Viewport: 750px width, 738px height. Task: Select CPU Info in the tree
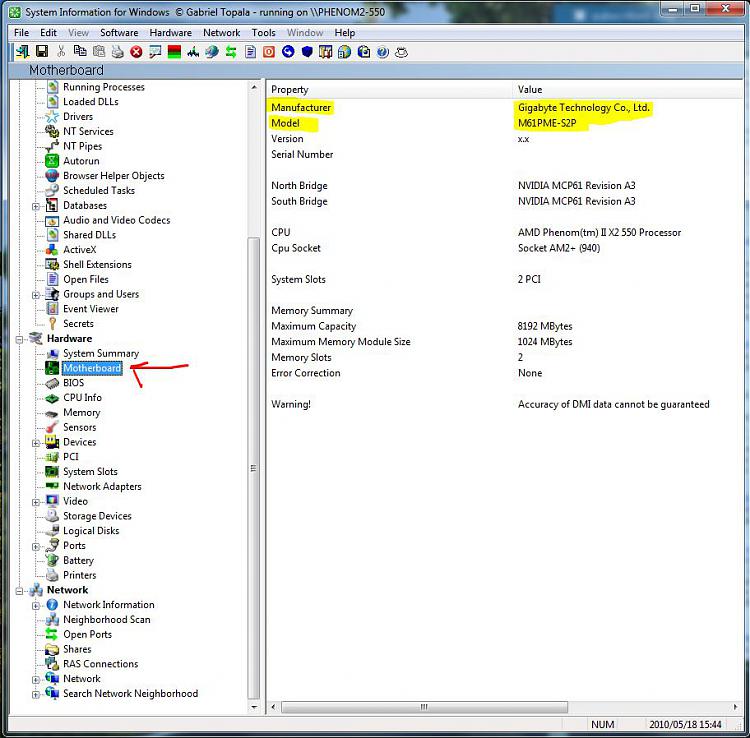[82, 397]
